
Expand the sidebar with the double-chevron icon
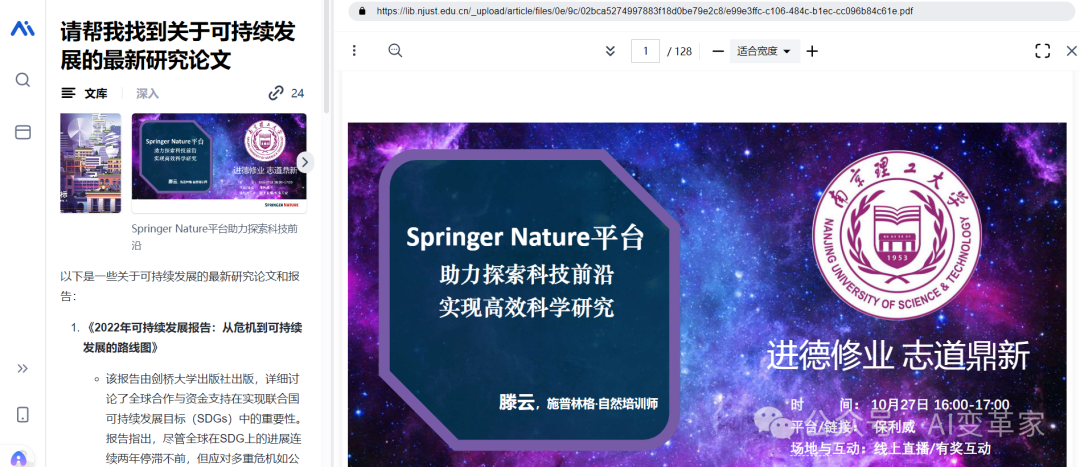[23, 369]
